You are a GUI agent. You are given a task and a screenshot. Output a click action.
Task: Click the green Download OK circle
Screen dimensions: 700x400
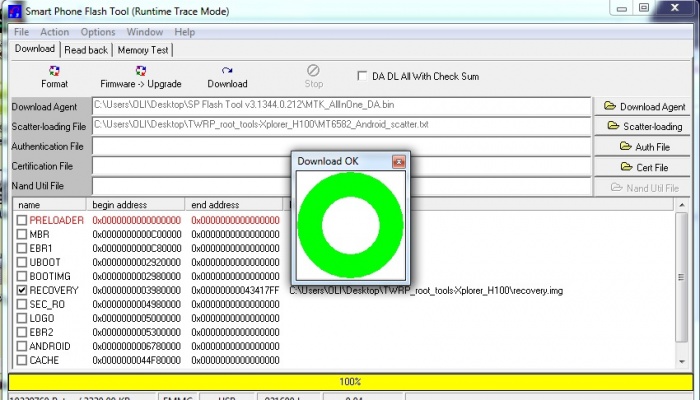[350, 225]
